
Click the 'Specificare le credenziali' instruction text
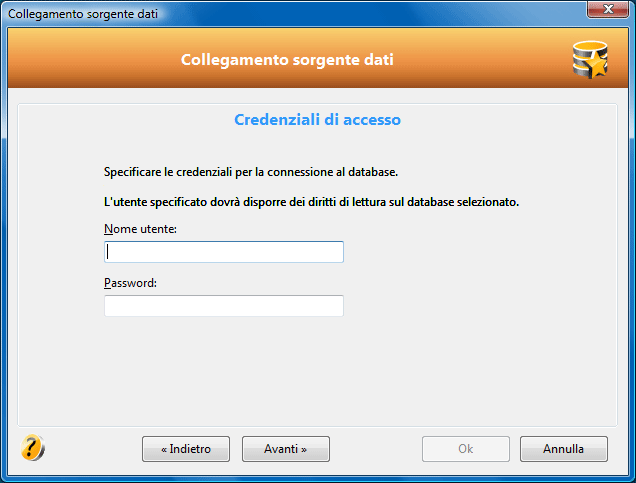click(251, 172)
